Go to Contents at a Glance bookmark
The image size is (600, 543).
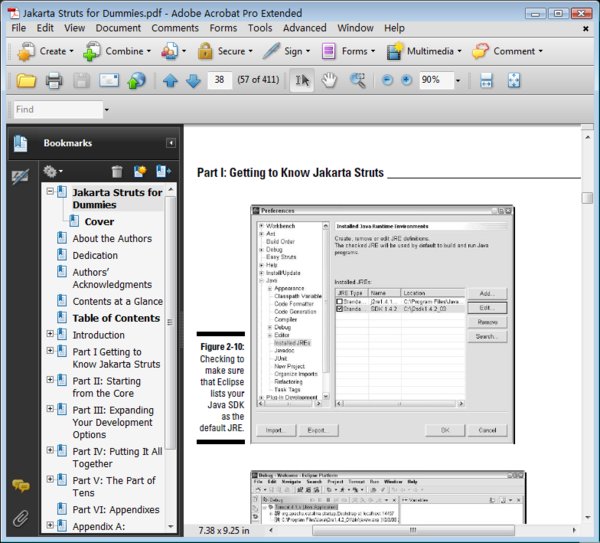pos(117,301)
